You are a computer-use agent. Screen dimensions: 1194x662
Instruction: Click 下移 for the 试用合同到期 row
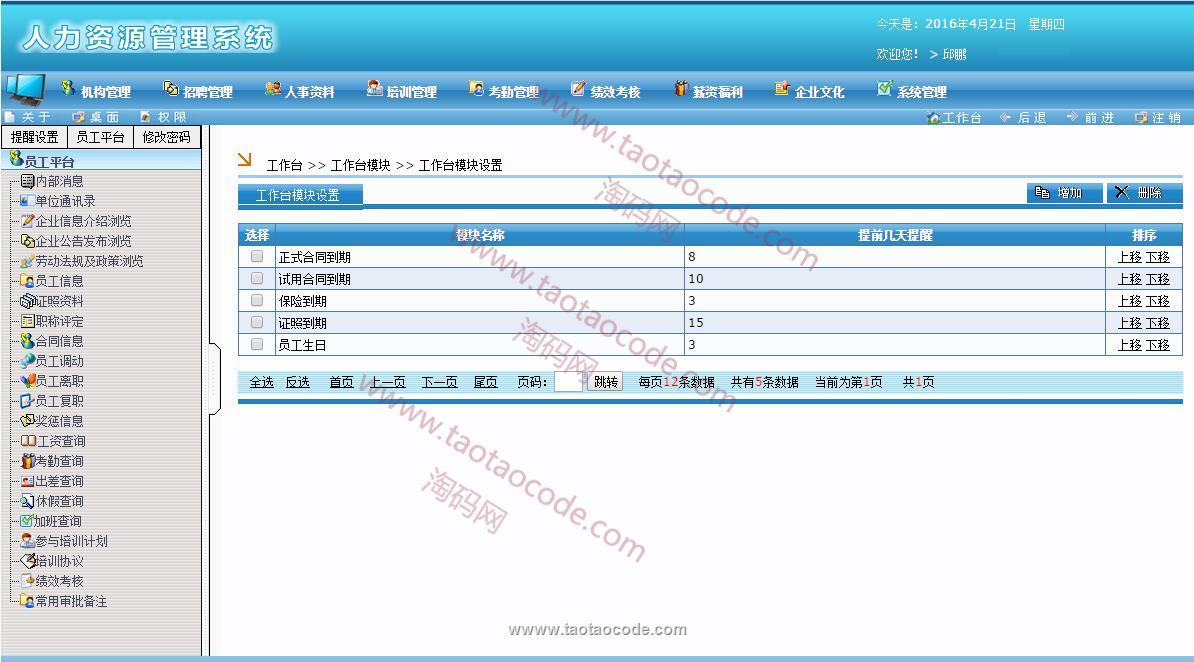[x=1157, y=279]
